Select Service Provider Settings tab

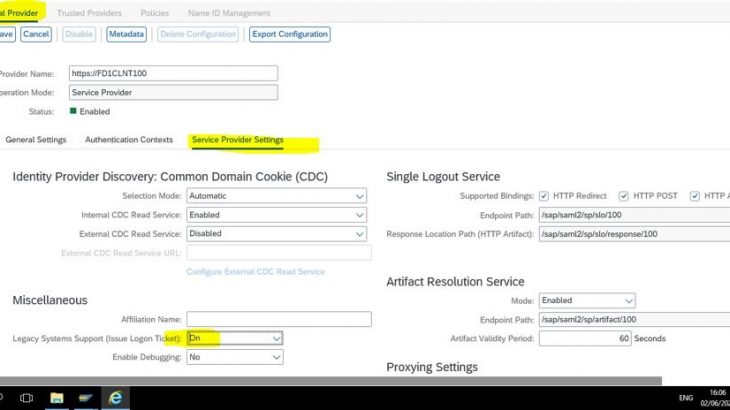click(x=237, y=140)
